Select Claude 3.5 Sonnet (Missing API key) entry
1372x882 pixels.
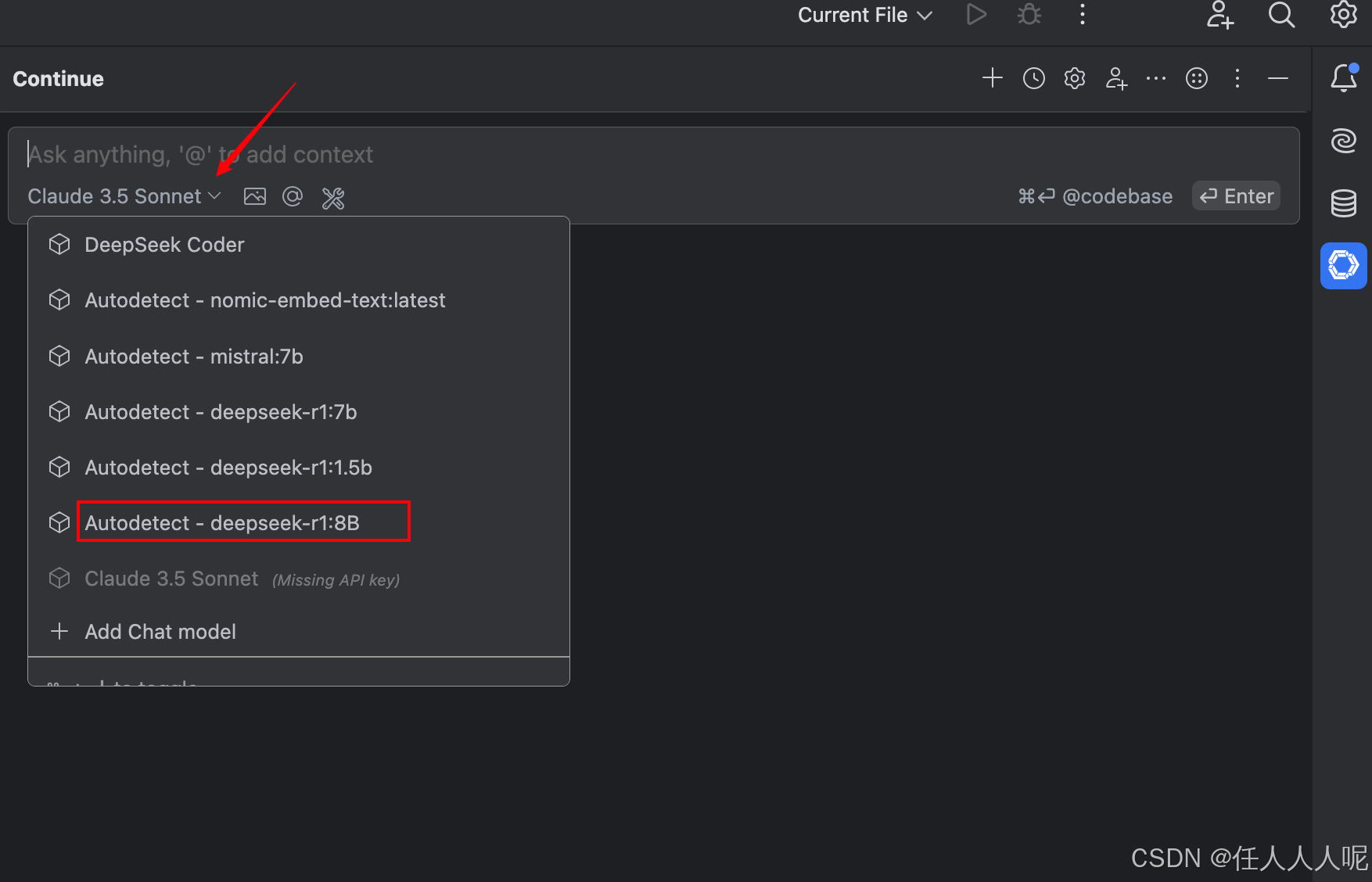(x=299, y=579)
